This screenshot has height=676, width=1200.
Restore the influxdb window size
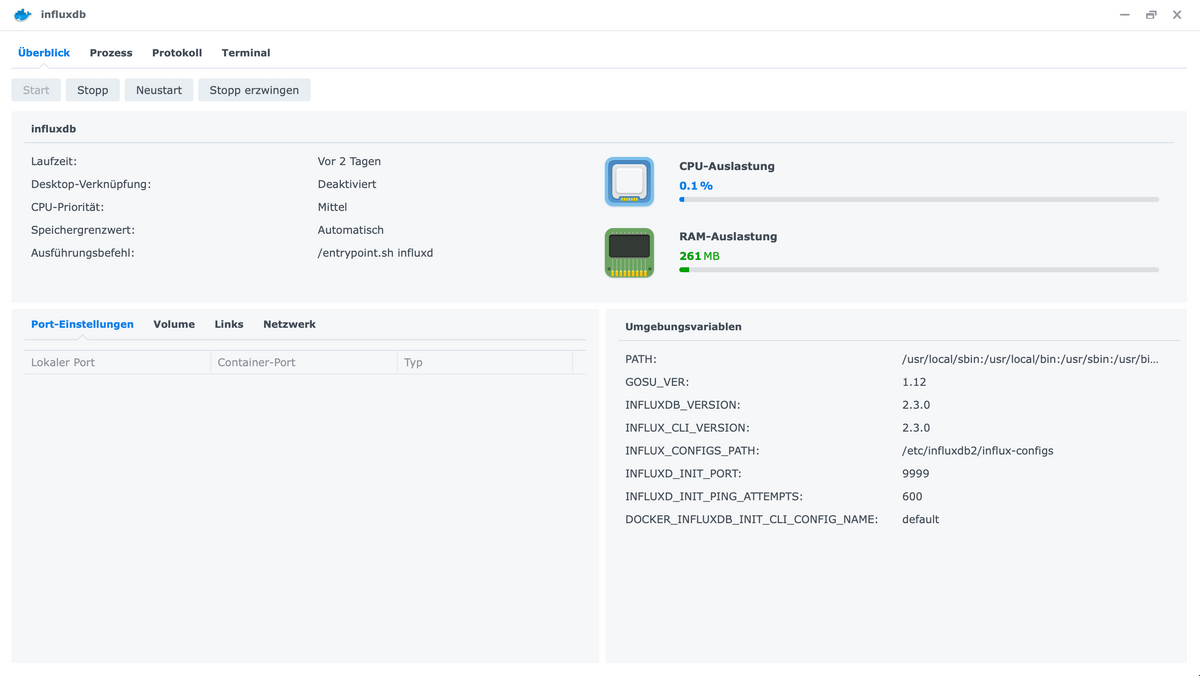click(x=1151, y=15)
